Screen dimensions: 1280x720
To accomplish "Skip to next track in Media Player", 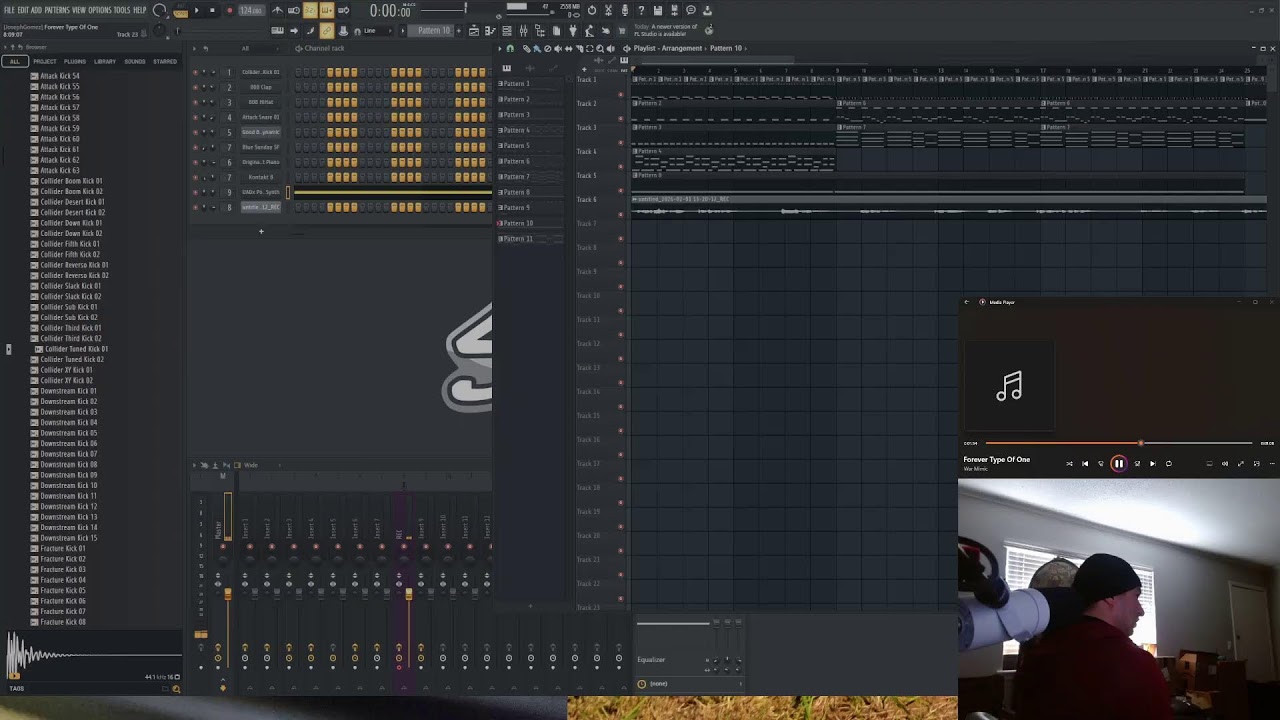I will pyautogui.click(x=1152, y=463).
